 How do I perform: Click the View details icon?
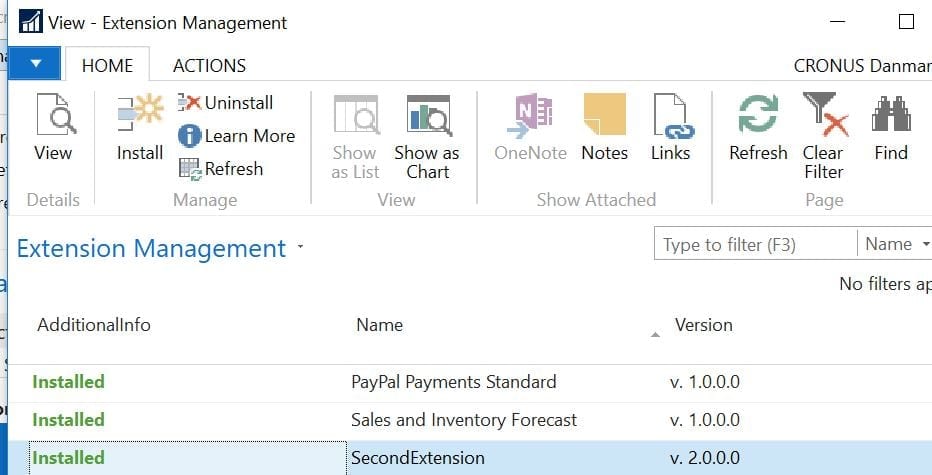pos(56,114)
